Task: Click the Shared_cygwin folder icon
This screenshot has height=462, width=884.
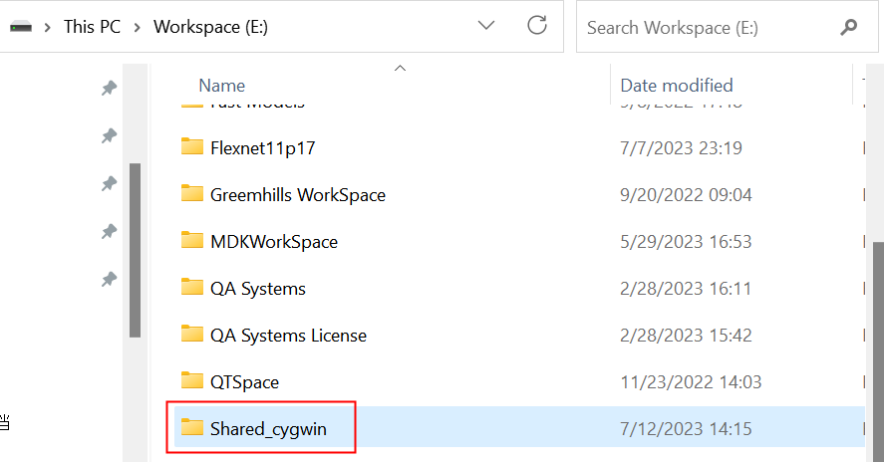Action: point(192,428)
